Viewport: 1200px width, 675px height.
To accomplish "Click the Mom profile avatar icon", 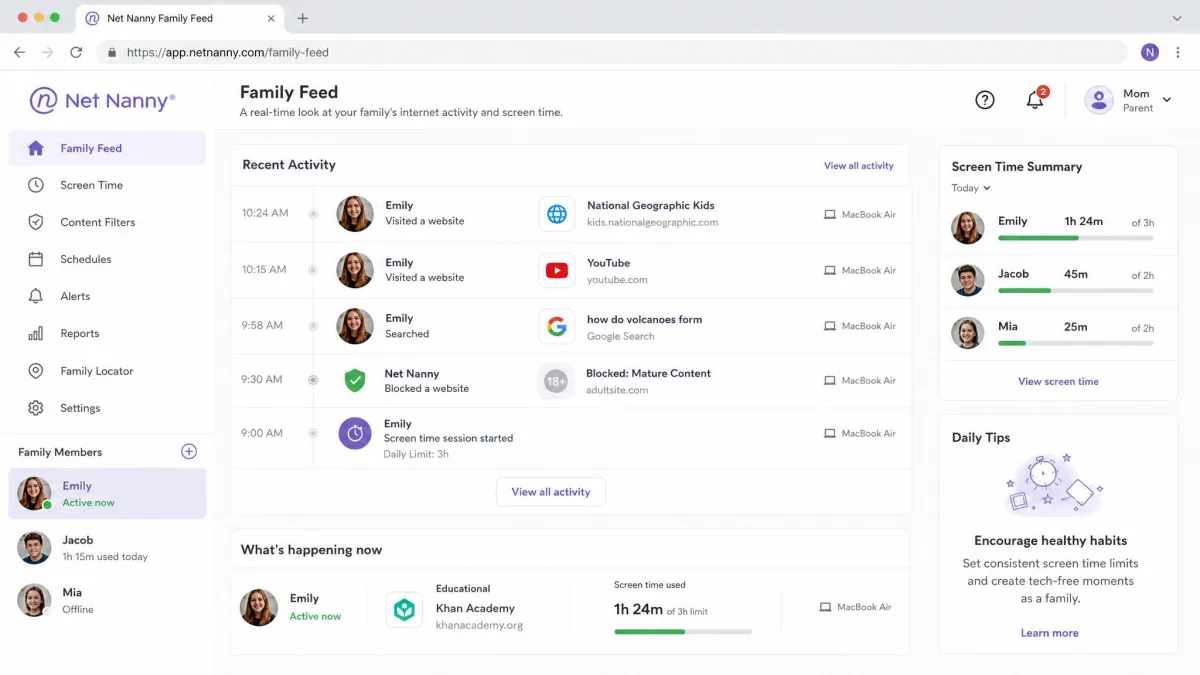I will point(1099,100).
